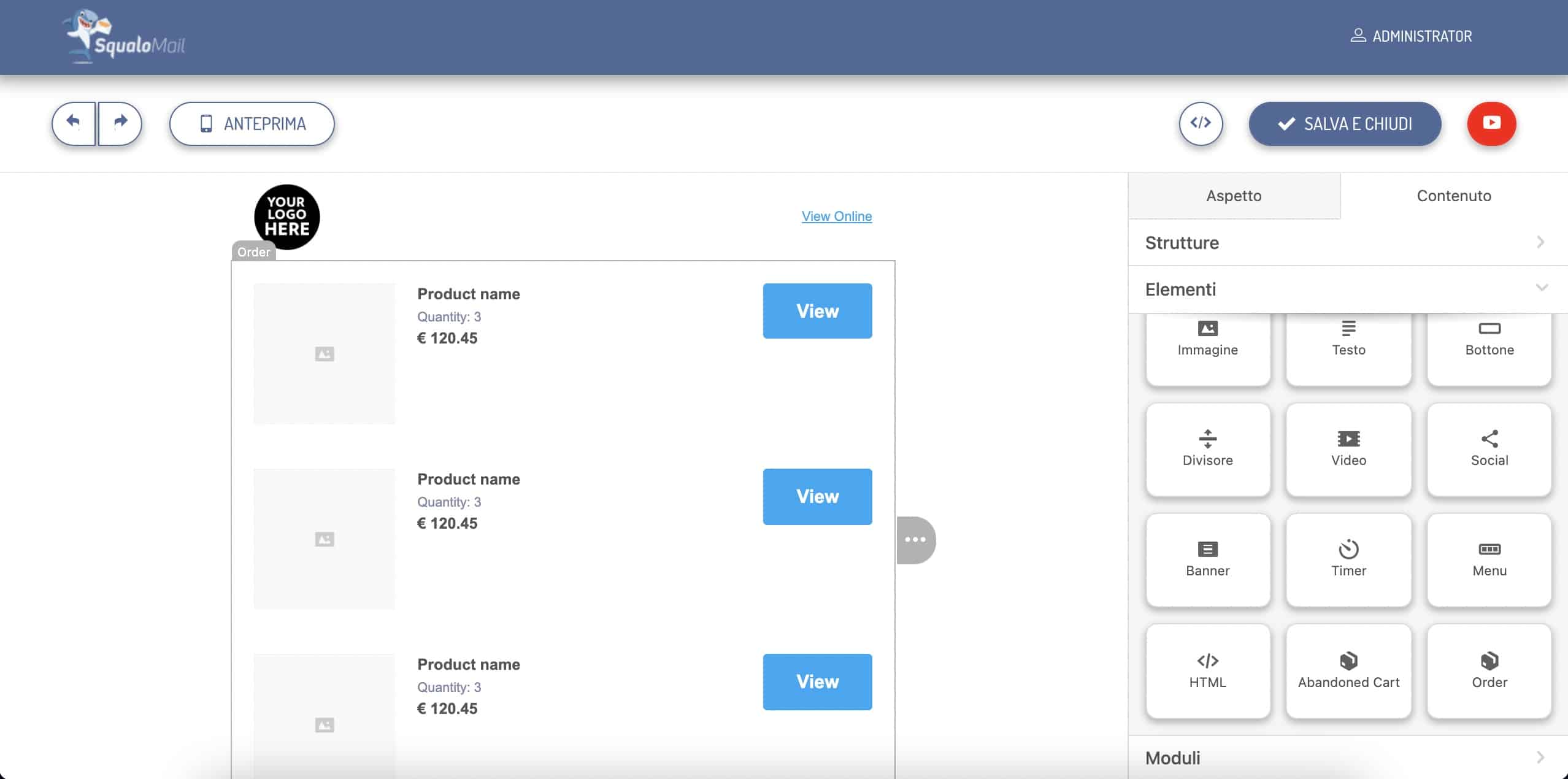This screenshot has height=779, width=1568.
Task: Select the HTML element
Action: 1207,670
